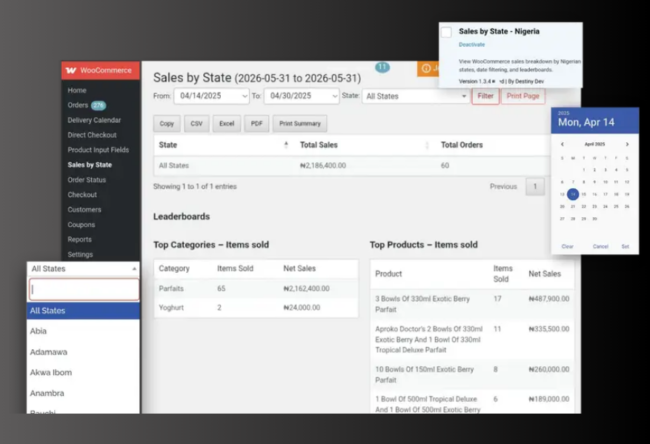Image resolution: width=650 pixels, height=444 pixels.
Task: Go to previous month in calendar
Action: click(x=562, y=144)
